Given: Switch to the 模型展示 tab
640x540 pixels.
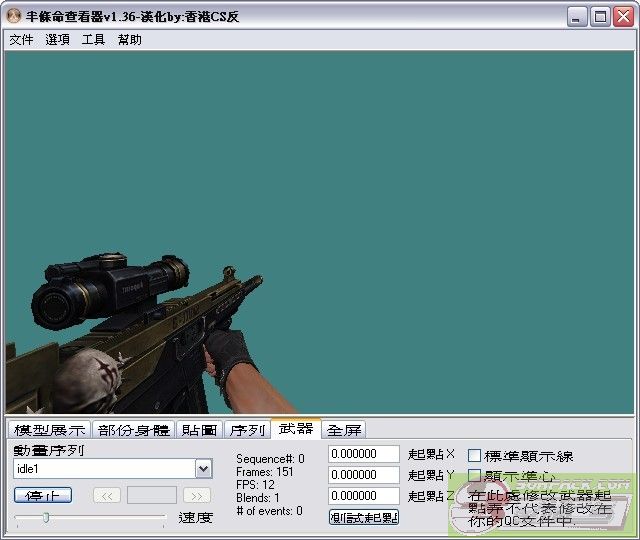Looking at the screenshot, I should click(49, 430).
